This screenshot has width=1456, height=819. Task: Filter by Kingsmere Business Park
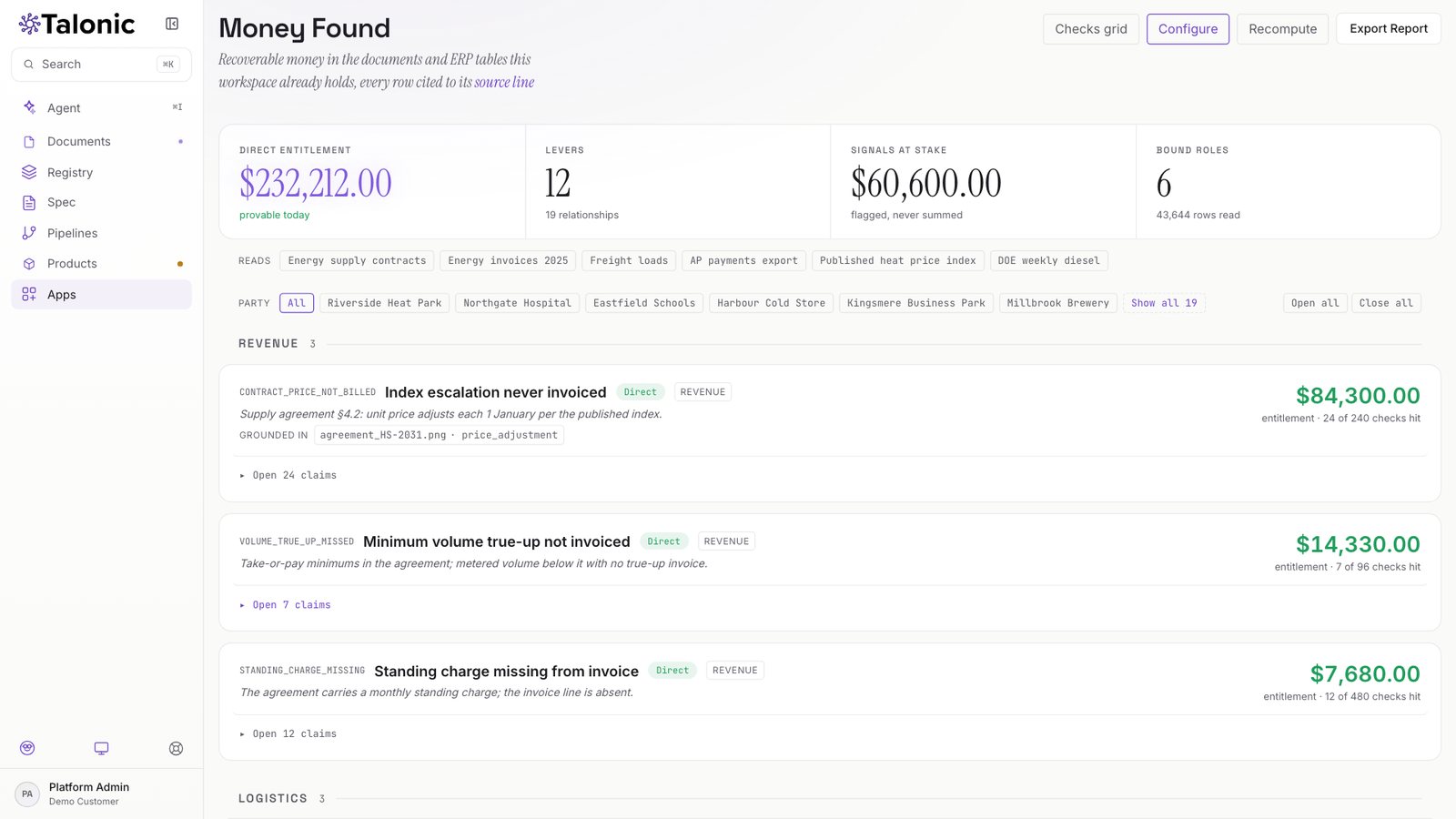pyautogui.click(x=915, y=303)
